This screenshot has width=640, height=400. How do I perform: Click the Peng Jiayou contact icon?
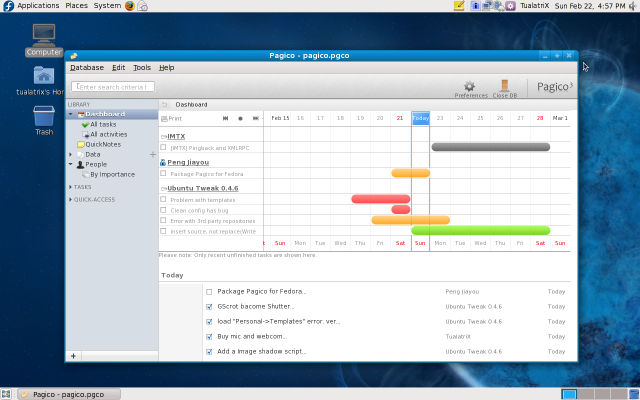(163, 162)
